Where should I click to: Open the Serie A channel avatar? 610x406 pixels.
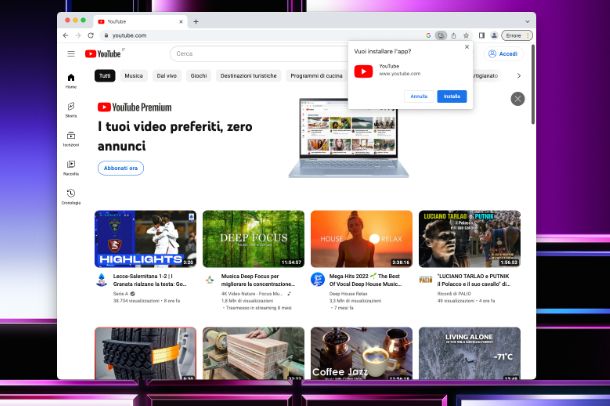coord(102,280)
